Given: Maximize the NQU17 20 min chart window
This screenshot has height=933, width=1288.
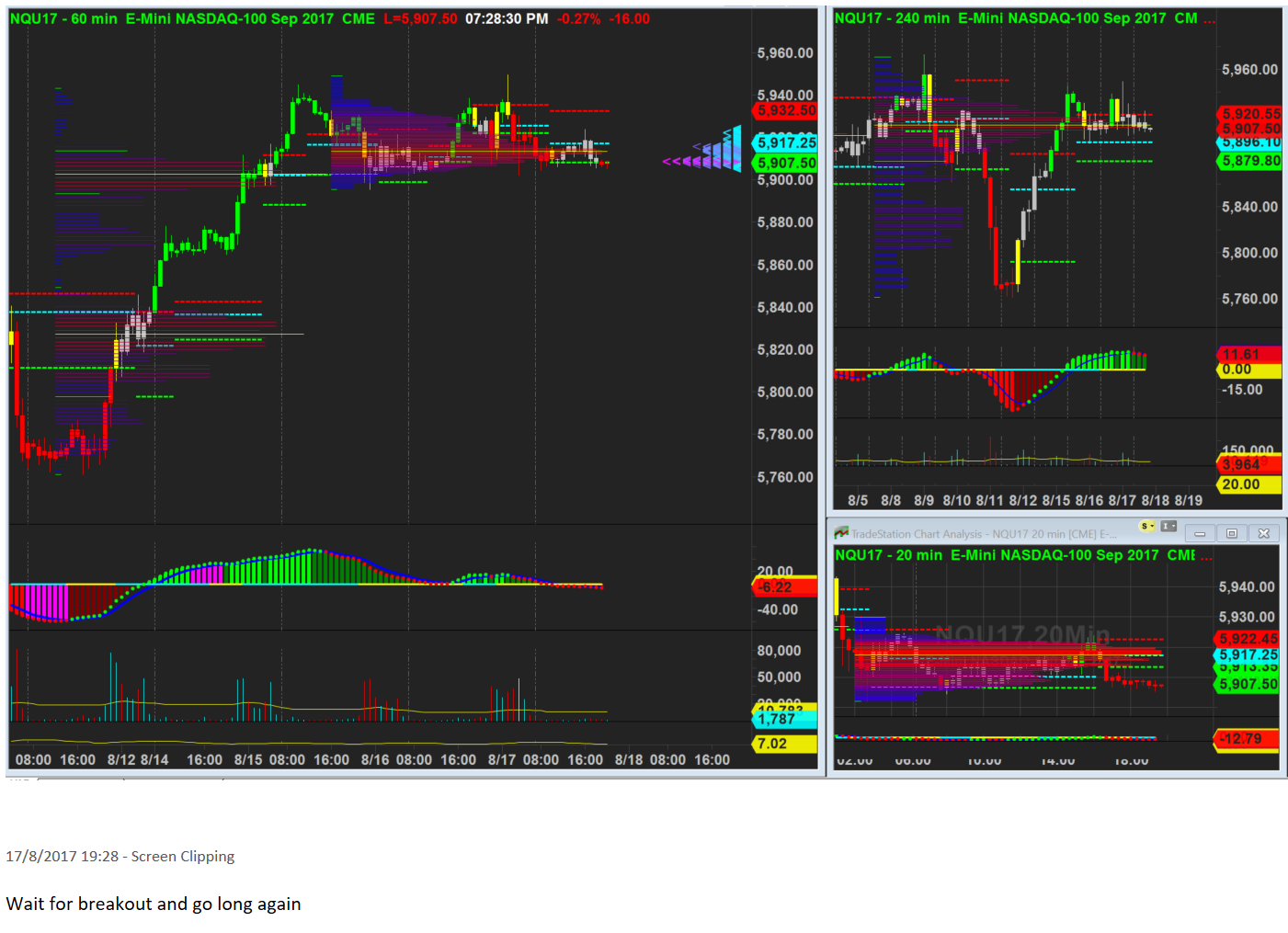Looking at the screenshot, I should click(x=1232, y=533).
